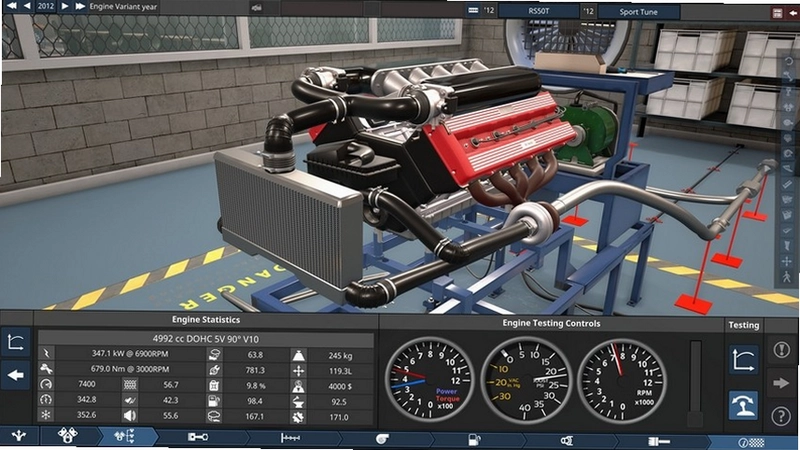Open the exclamation warnings button

781,349
